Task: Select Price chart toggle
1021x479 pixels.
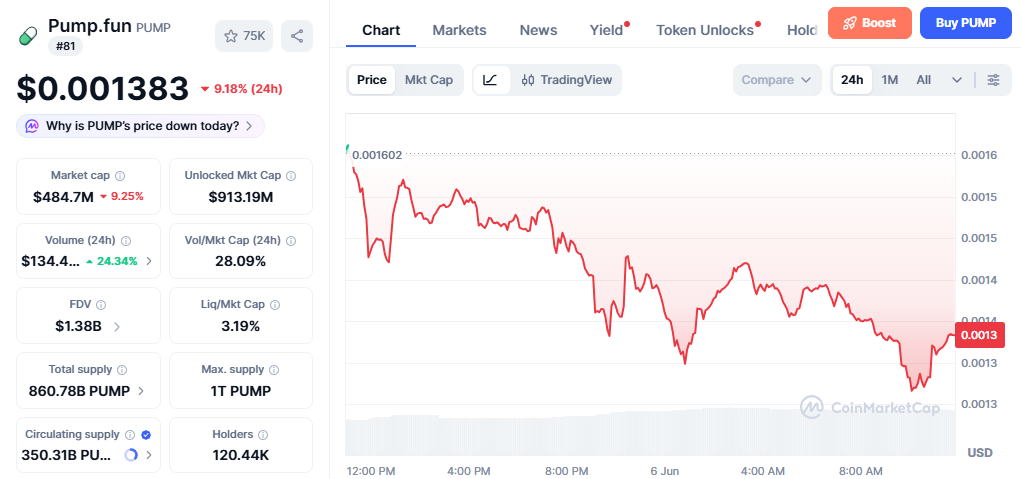Action: pos(372,80)
